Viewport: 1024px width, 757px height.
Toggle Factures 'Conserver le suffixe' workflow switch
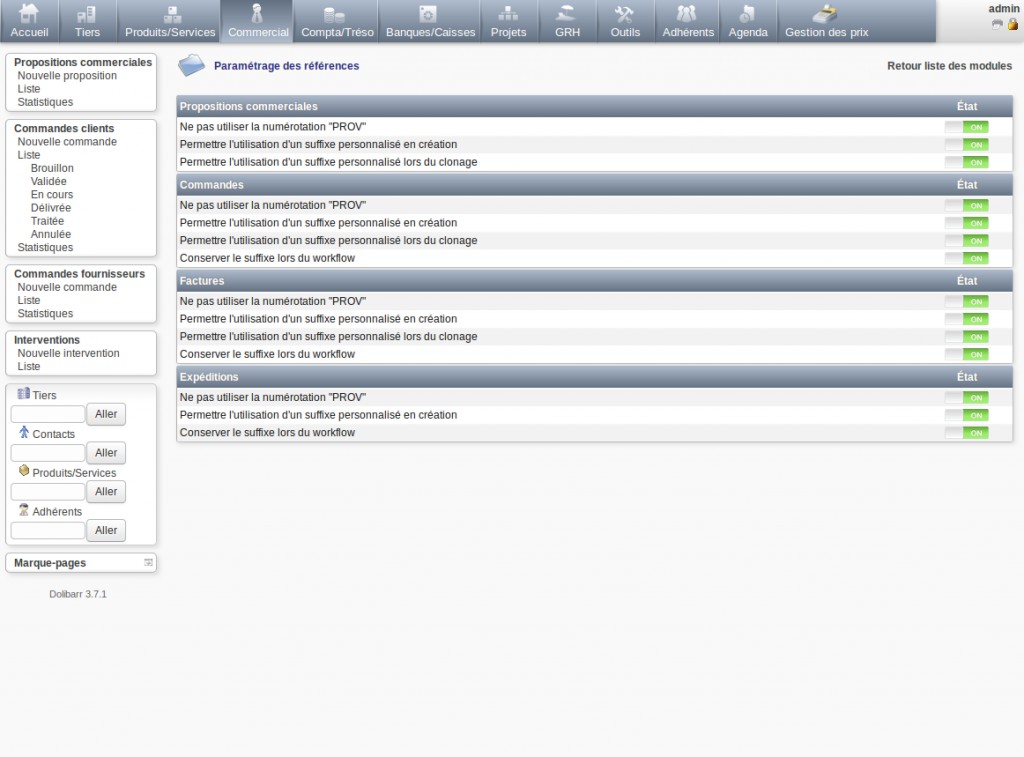tap(967, 354)
